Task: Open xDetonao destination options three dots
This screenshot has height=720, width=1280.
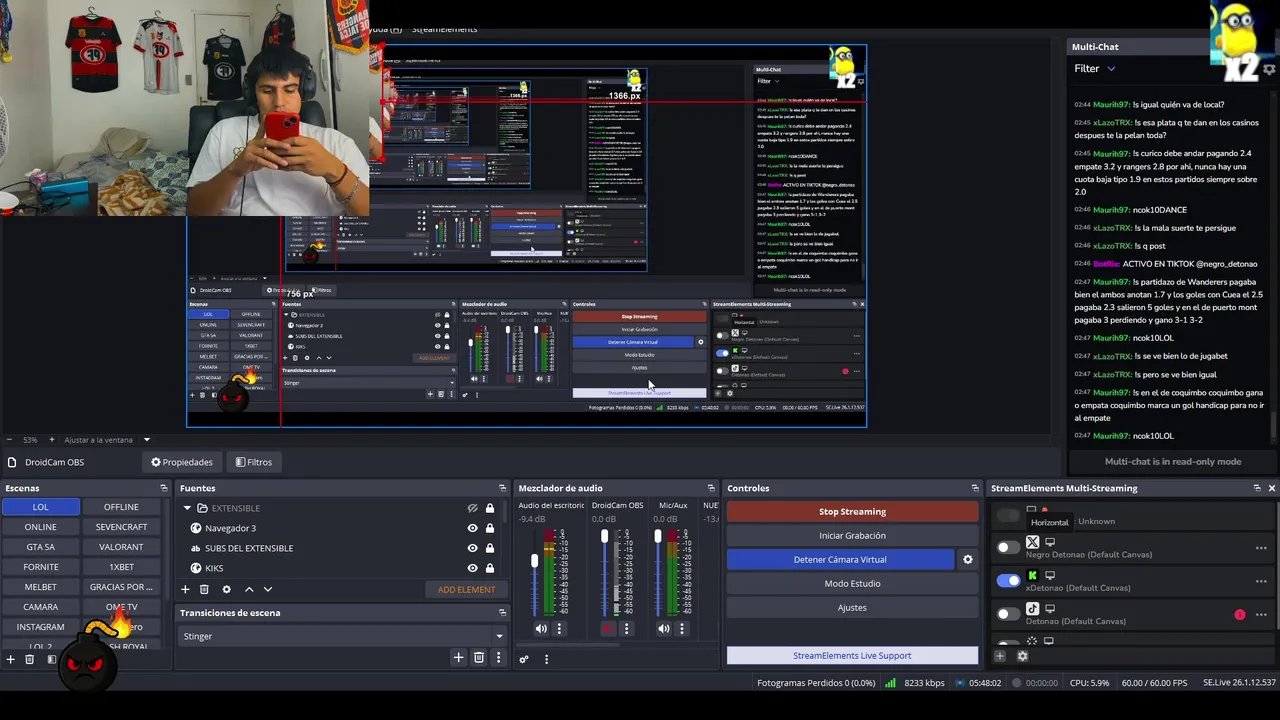Action: (x=1261, y=581)
